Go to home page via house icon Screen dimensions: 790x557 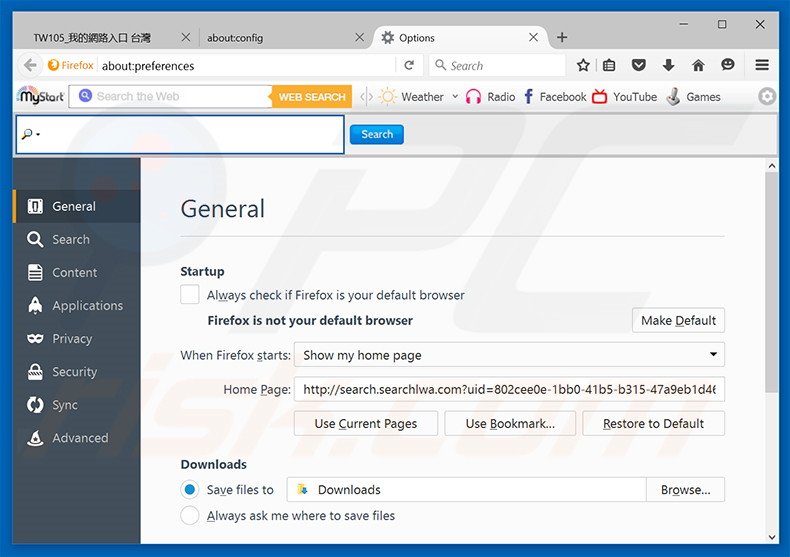698,65
